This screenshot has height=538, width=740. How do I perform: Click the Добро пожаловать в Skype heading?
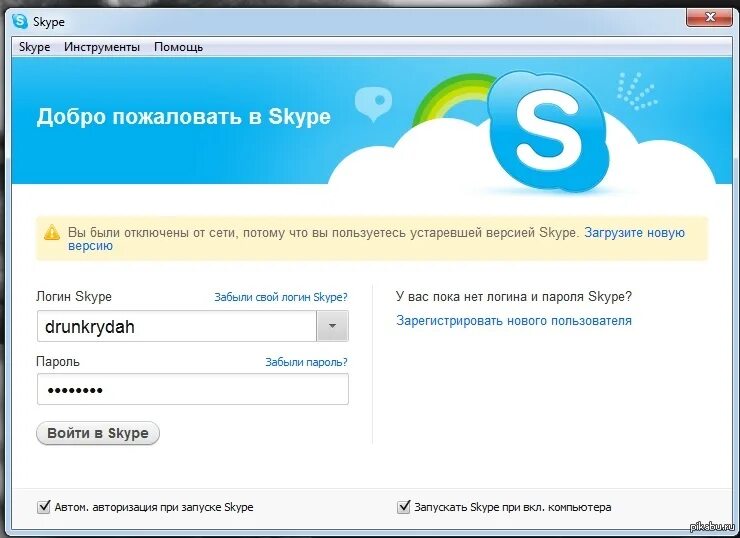tap(184, 117)
